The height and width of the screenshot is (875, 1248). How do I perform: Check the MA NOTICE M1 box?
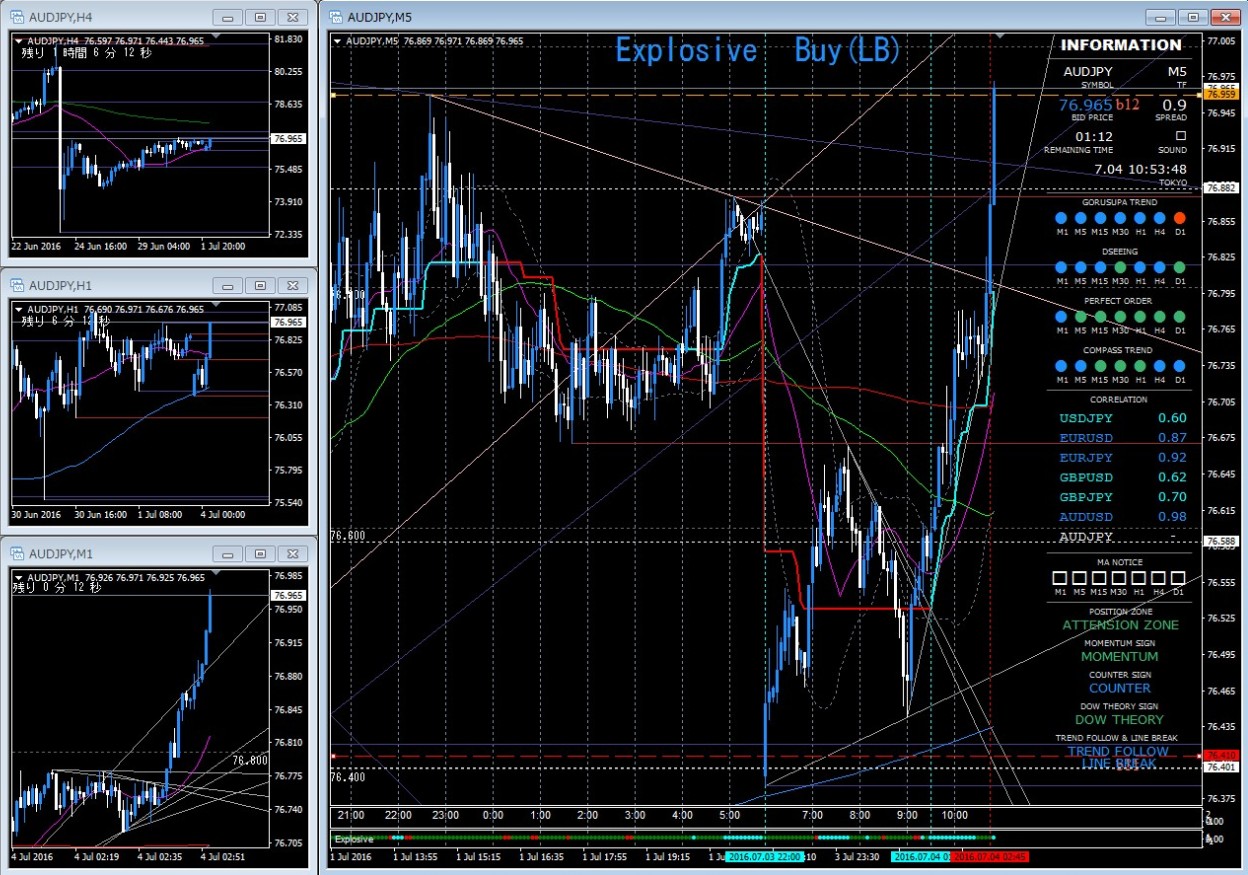pyautogui.click(x=1061, y=578)
